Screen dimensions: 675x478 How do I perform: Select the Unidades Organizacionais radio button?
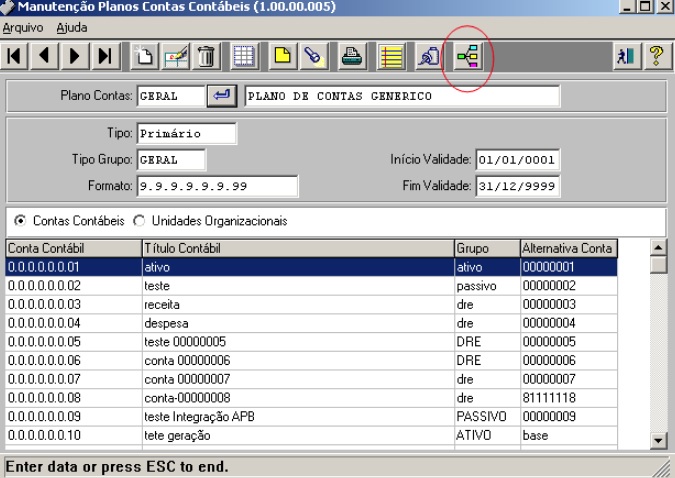(x=139, y=221)
